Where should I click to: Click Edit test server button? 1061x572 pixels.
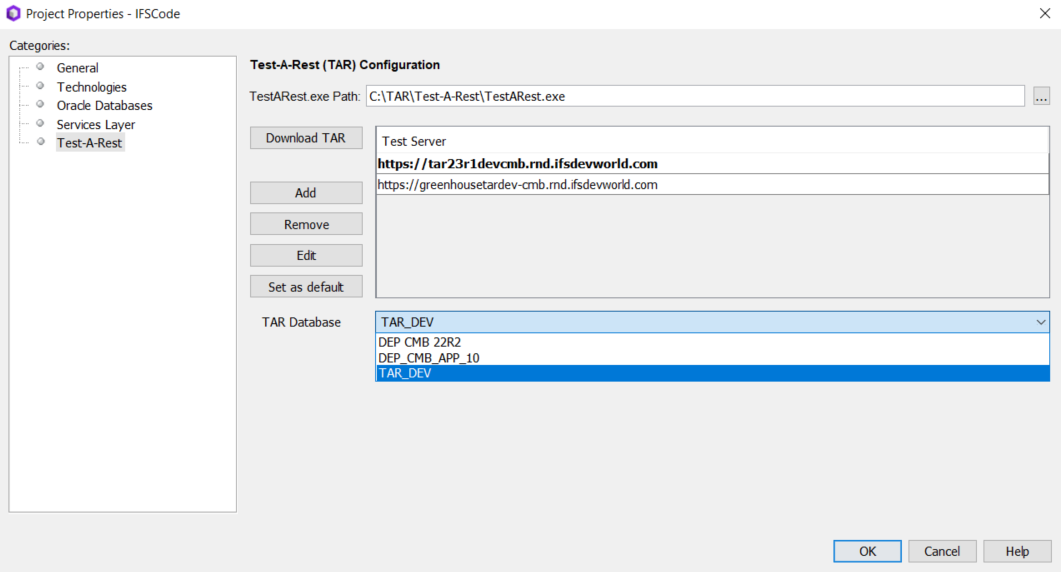(x=305, y=255)
